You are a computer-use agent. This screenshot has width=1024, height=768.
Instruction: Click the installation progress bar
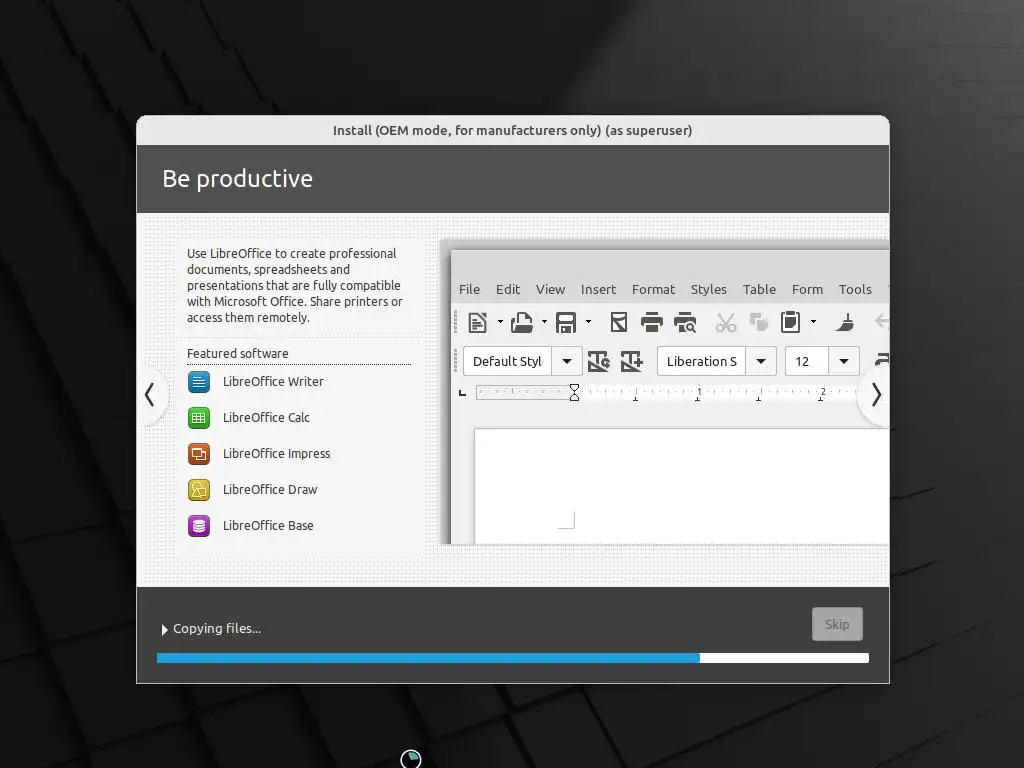coord(513,658)
